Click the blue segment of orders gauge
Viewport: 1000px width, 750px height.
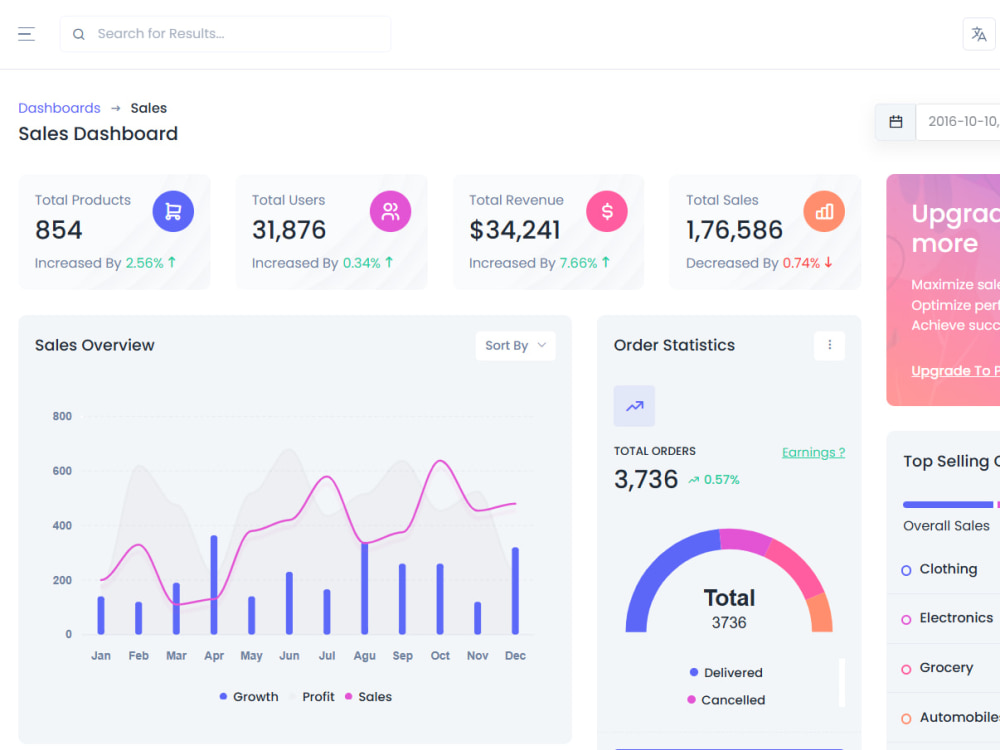660,570
